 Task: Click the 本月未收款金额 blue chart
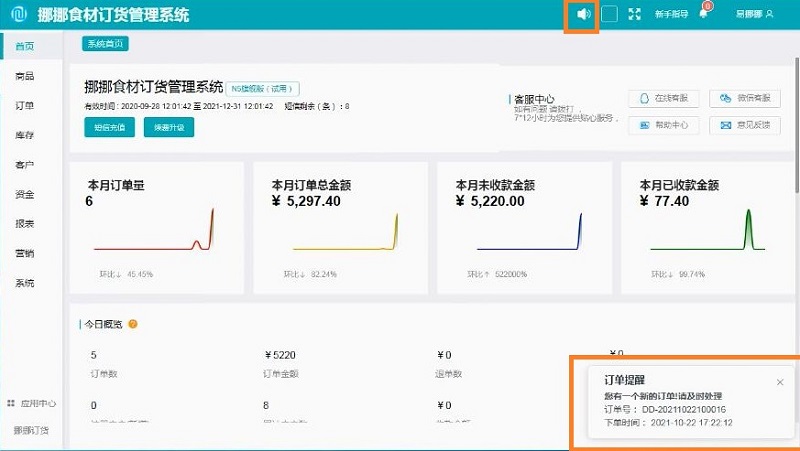(x=530, y=231)
